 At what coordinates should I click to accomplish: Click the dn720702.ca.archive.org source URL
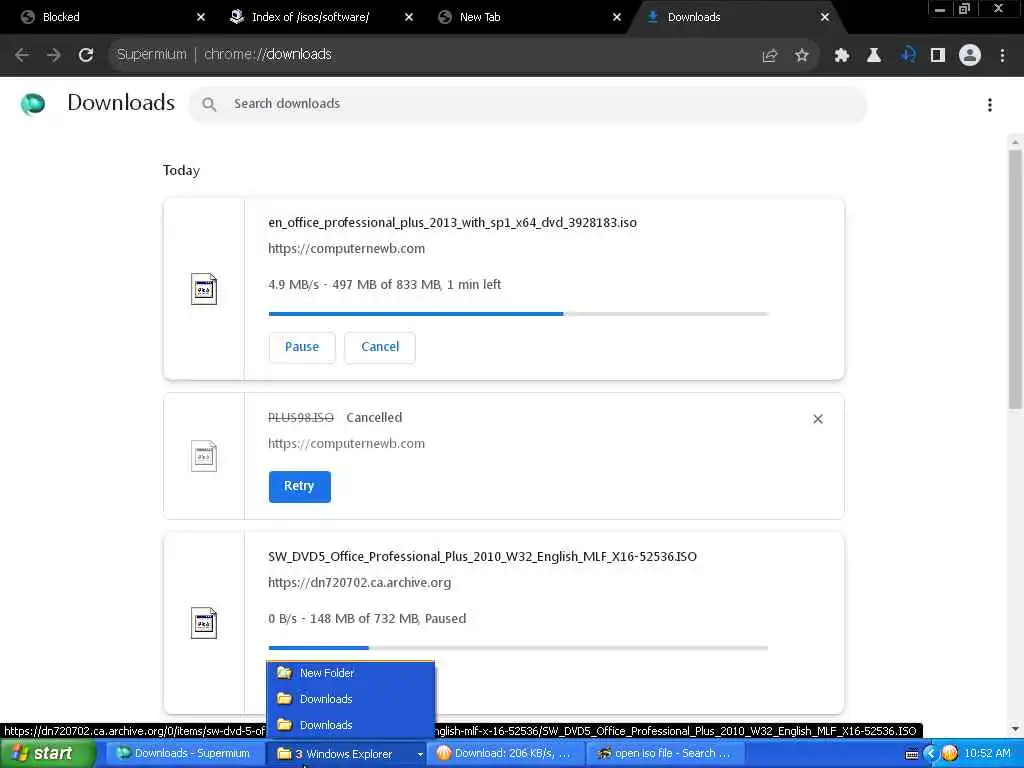click(359, 583)
